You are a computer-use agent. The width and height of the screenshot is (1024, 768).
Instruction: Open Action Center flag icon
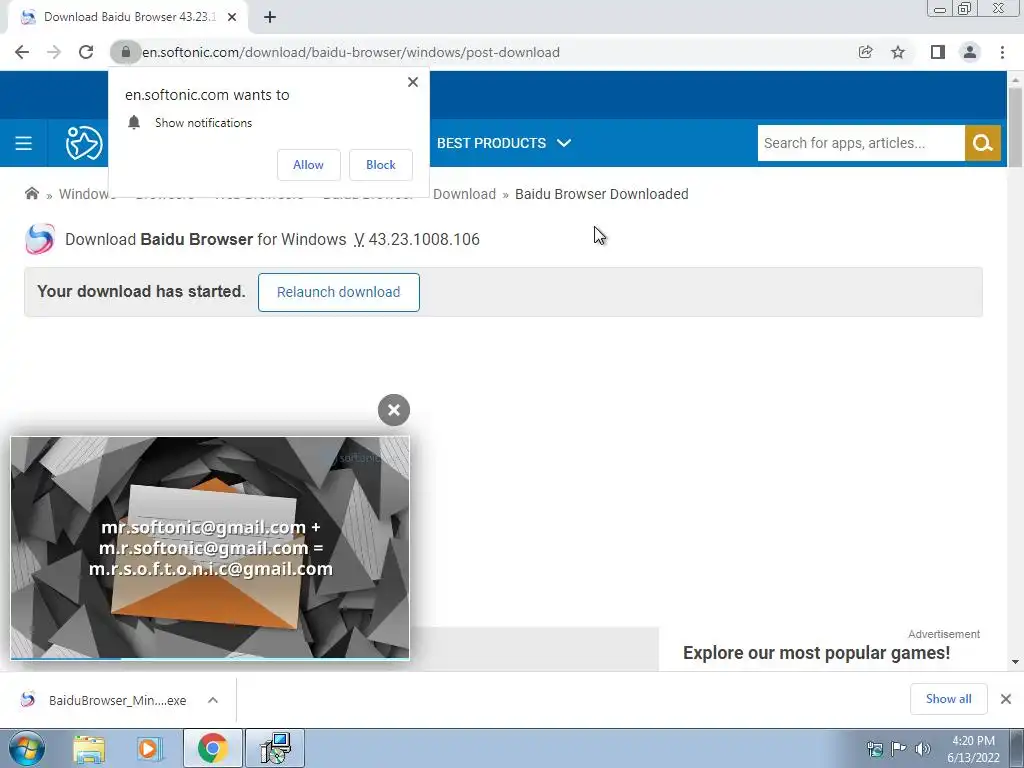tap(899, 748)
